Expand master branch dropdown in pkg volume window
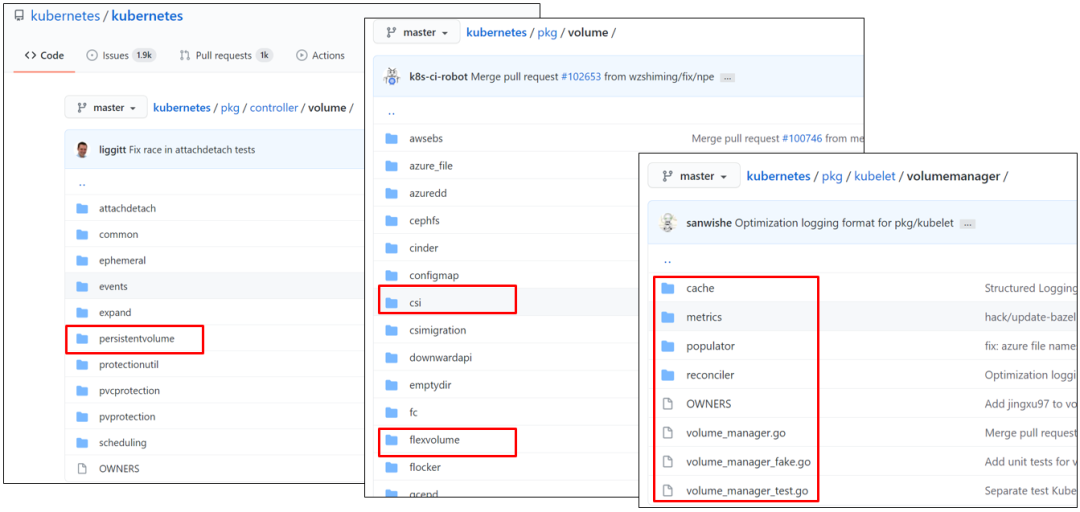This screenshot has height=512, width=1080. pyautogui.click(x=416, y=32)
